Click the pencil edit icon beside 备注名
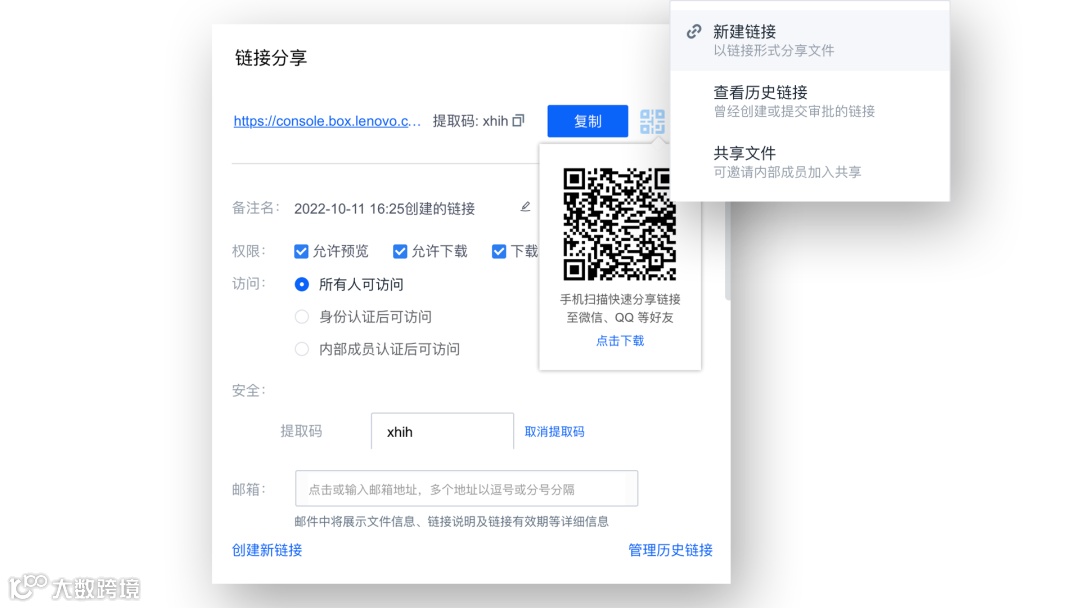 click(525, 207)
